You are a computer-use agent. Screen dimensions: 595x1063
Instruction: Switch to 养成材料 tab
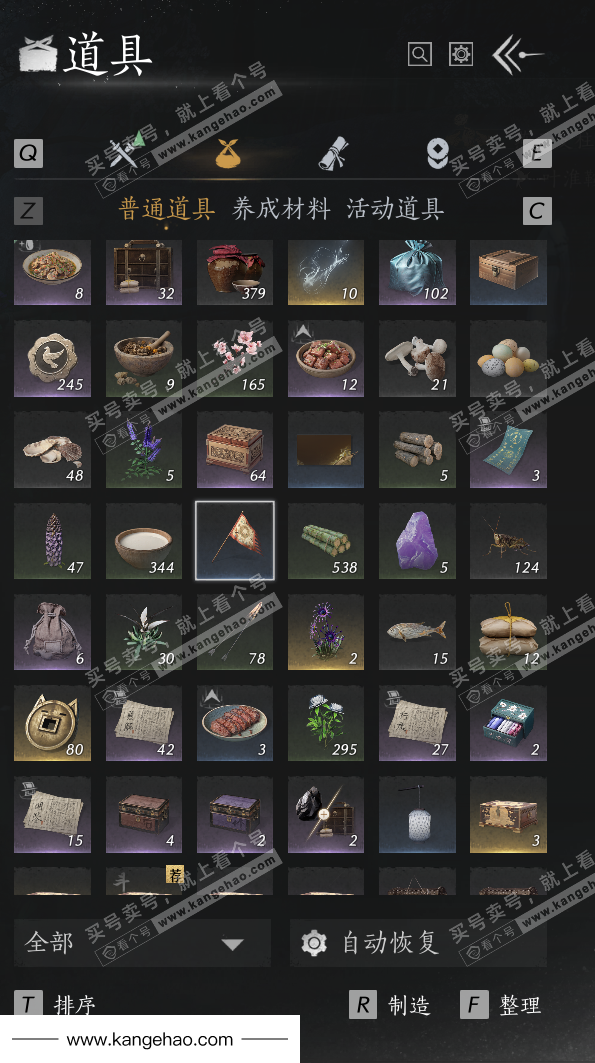coord(281,209)
